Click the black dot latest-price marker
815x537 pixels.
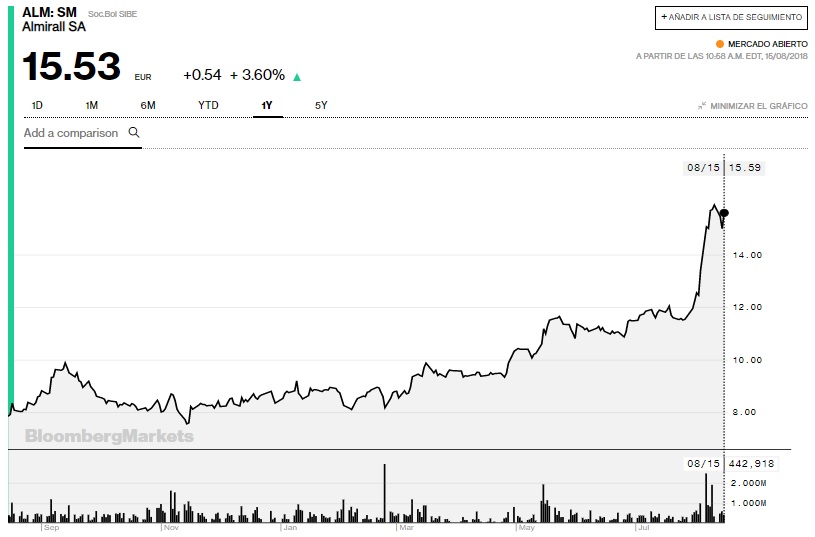pos(724,213)
